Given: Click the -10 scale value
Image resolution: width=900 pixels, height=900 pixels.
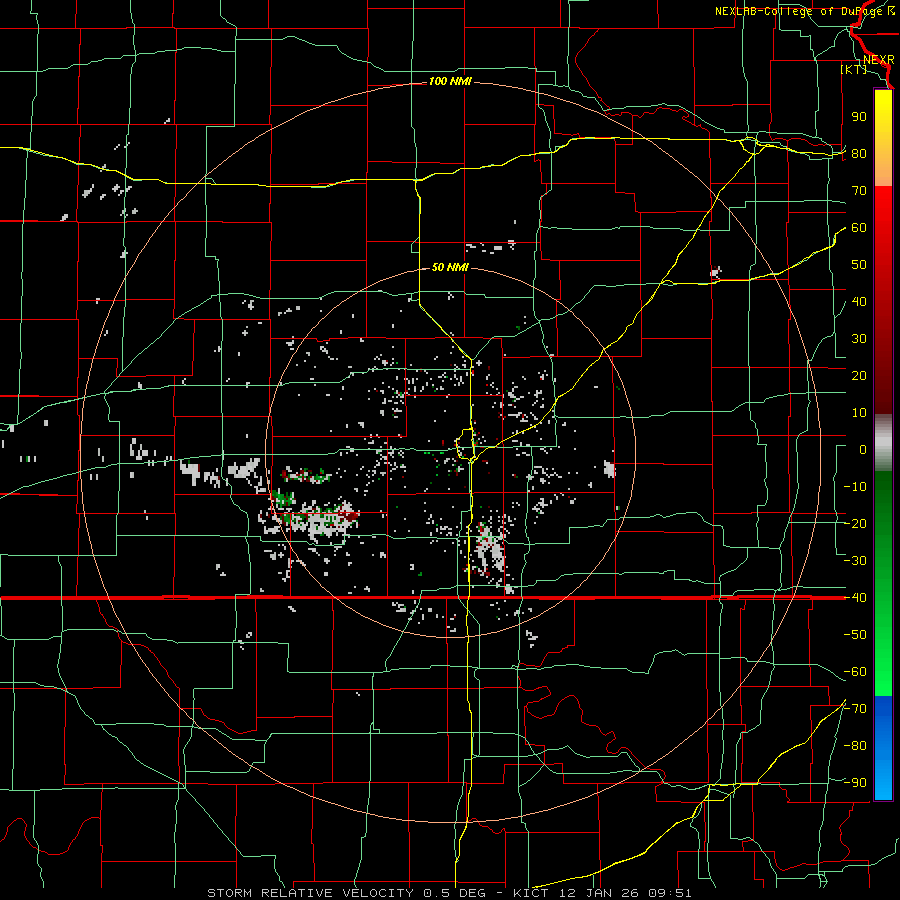Looking at the screenshot, I should coord(855,487).
